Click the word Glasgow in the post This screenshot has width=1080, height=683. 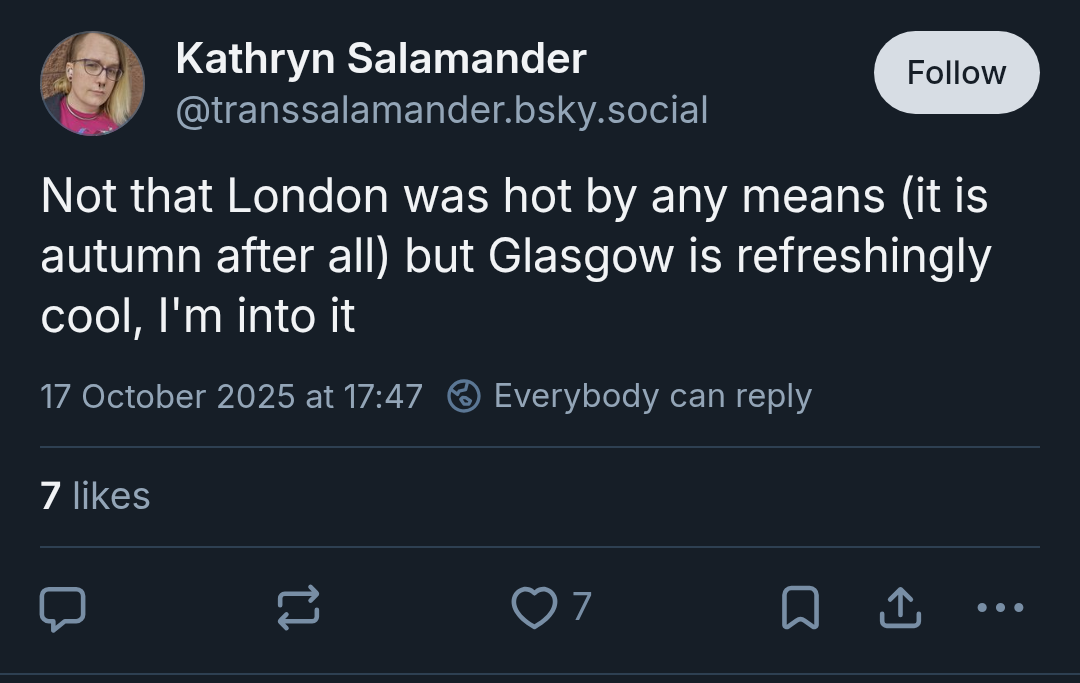(581, 257)
